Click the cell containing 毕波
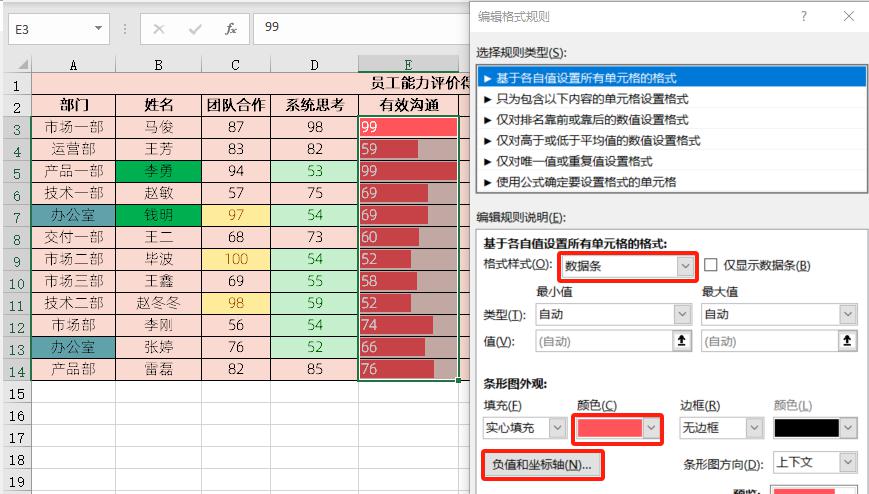This screenshot has height=494, width=869. point(159,259)
